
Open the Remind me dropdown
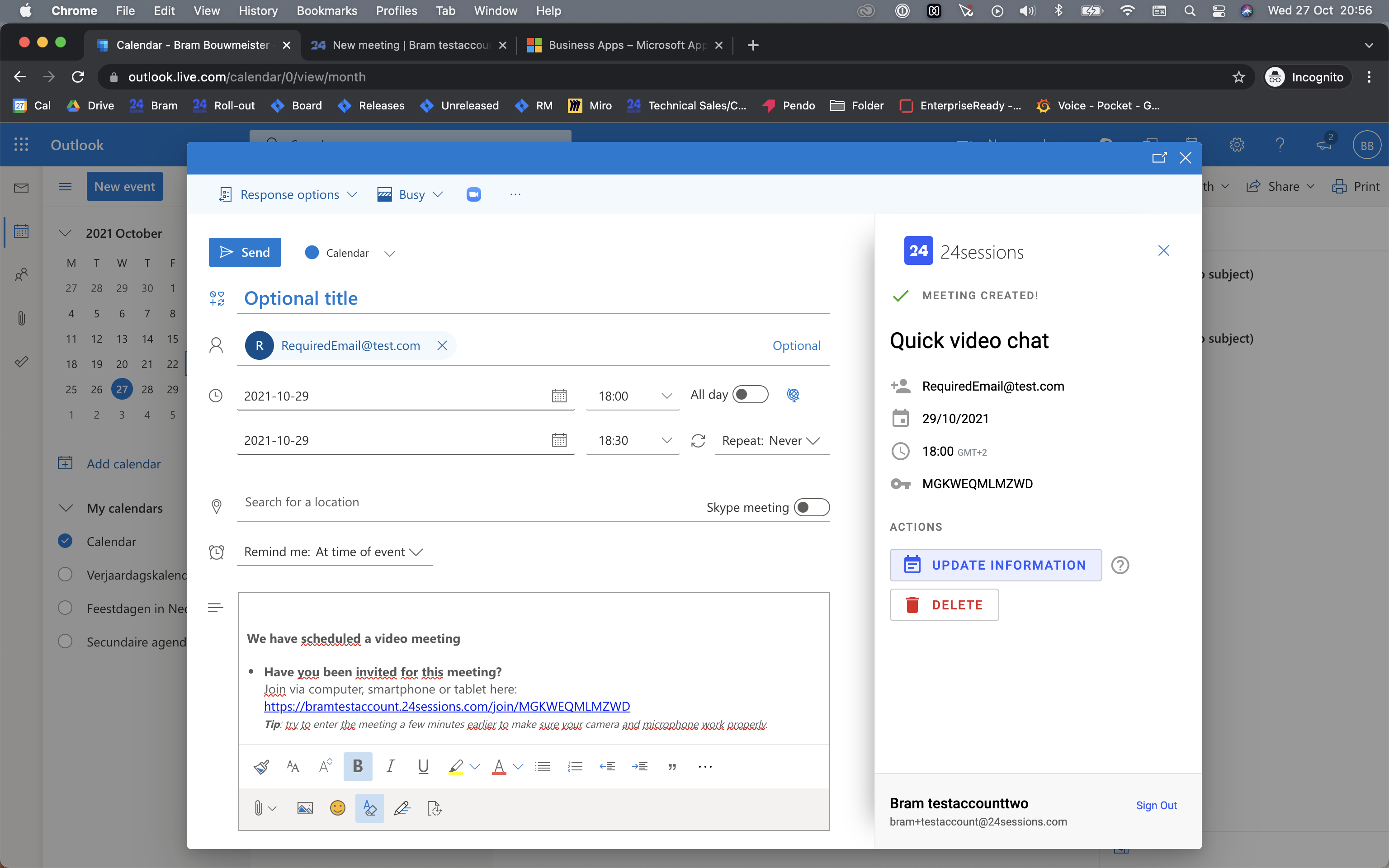[x=334, y=552]
